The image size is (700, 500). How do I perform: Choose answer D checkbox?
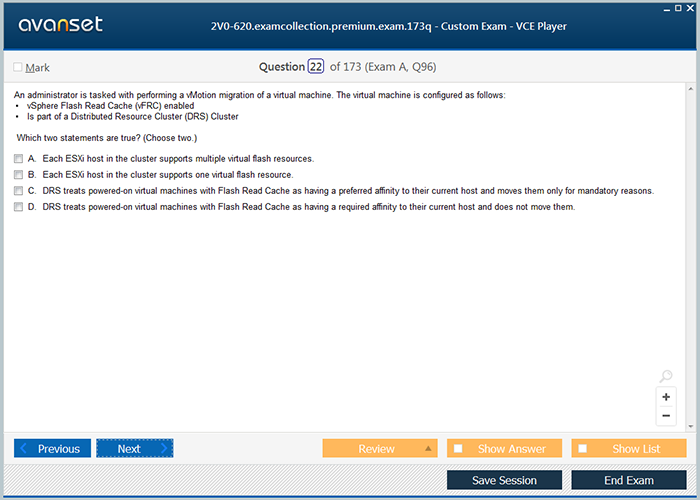[x=18, y=207]
